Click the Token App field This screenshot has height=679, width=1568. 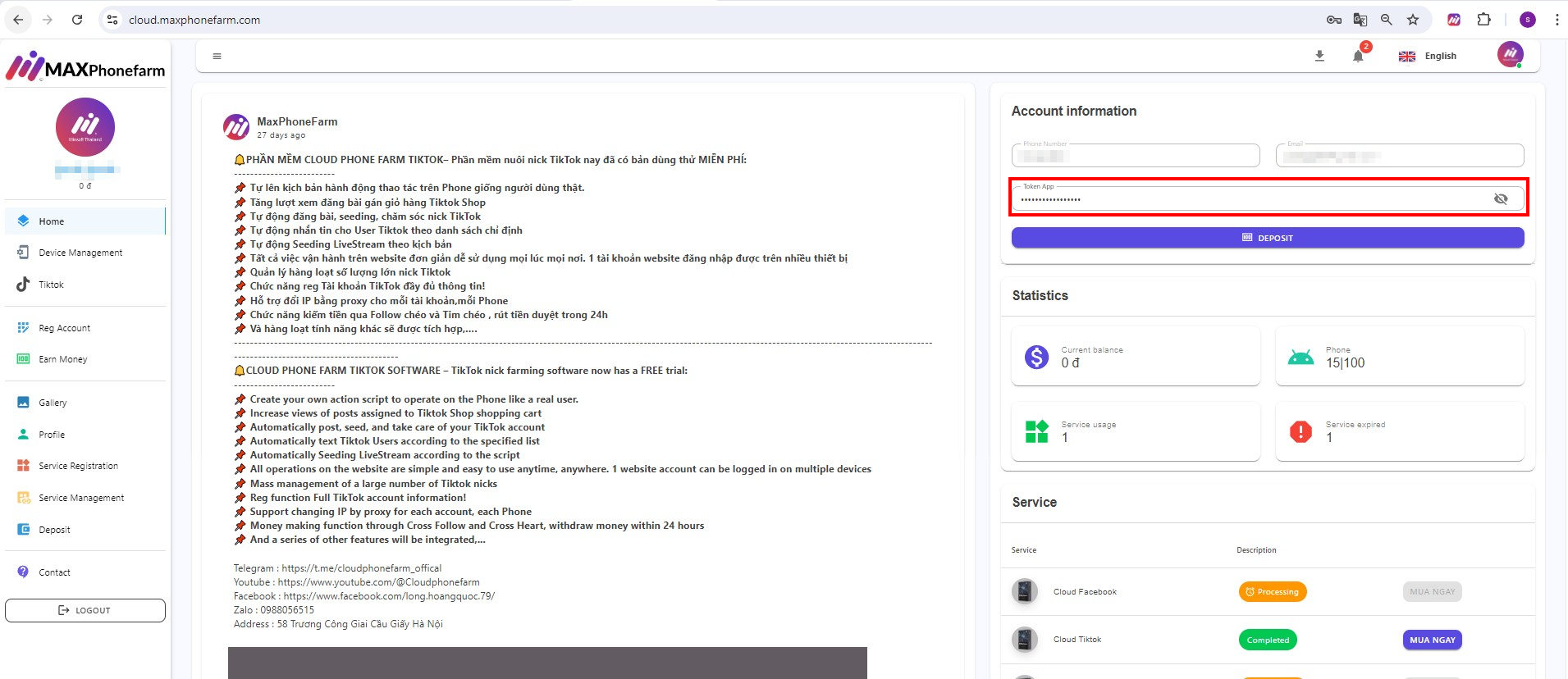click(x=1268, y=198)
